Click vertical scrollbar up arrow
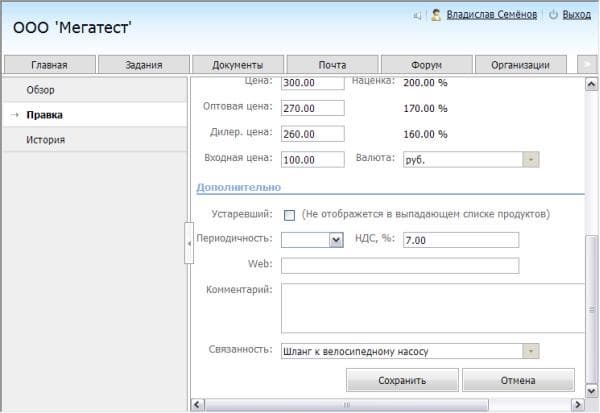Viewport: 600px width, 413px height. (x=591, y=84)
